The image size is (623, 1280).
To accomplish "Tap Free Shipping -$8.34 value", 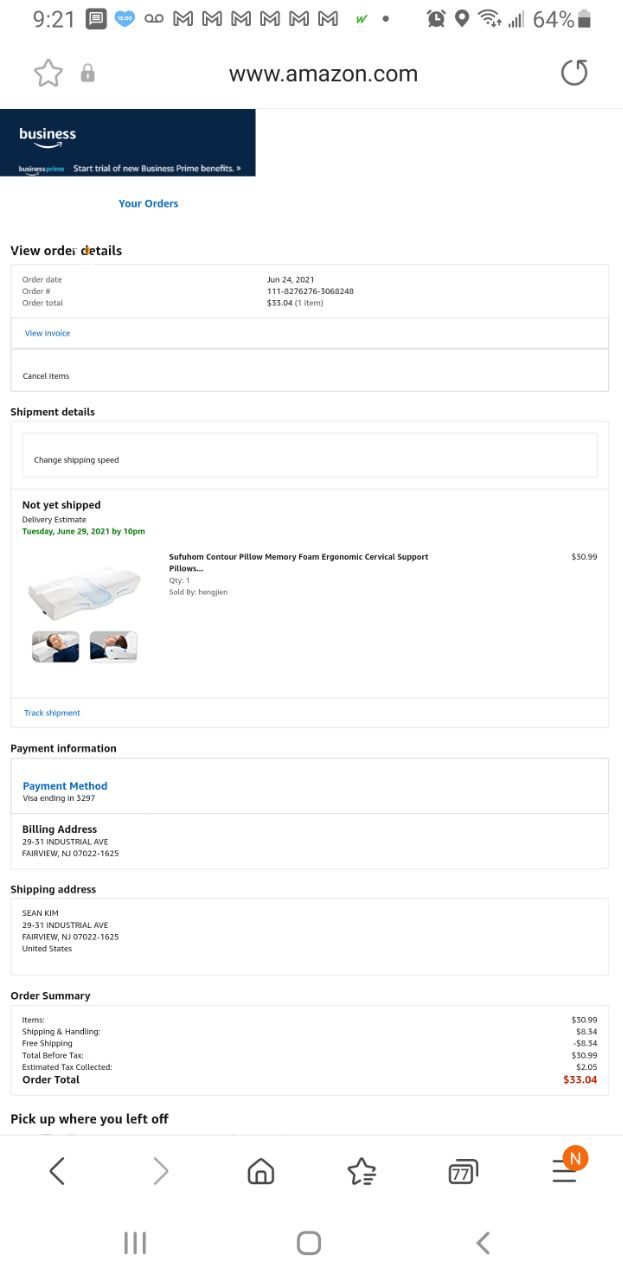I will pos(585,1043).
